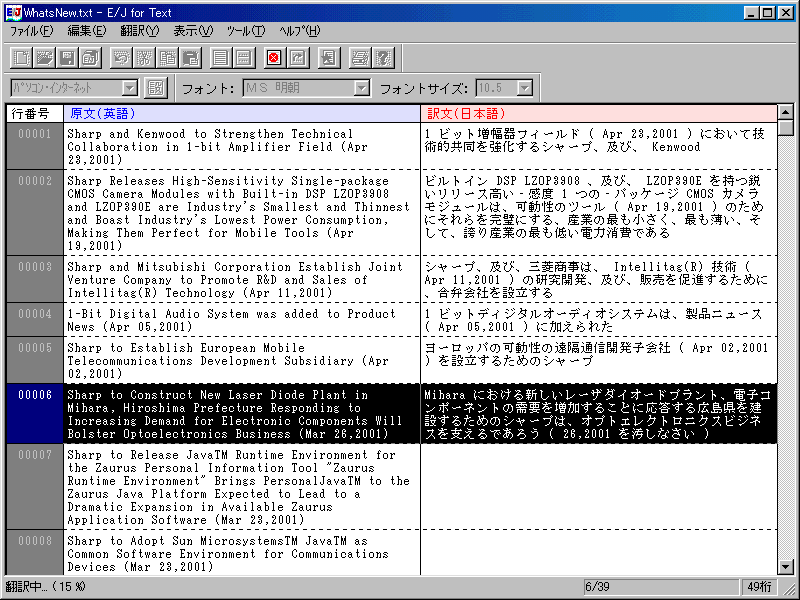The height and width of the screenshot is (600, 800).
Task: Open the ツール(T) menu
Action: click(246, 31)
